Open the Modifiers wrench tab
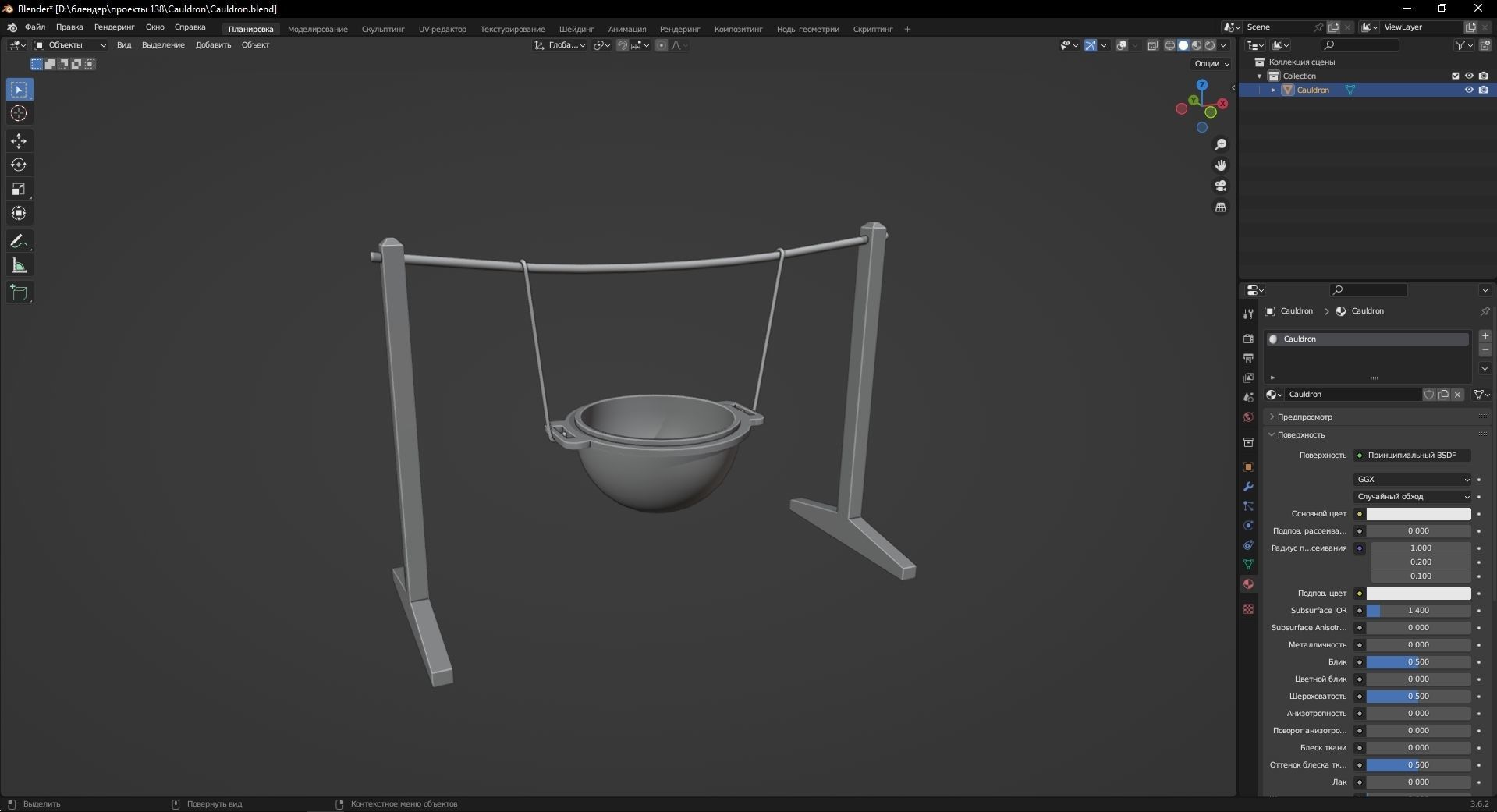Image resolution: width=1497 pixels, height=812 pixels. [1248, 486]
